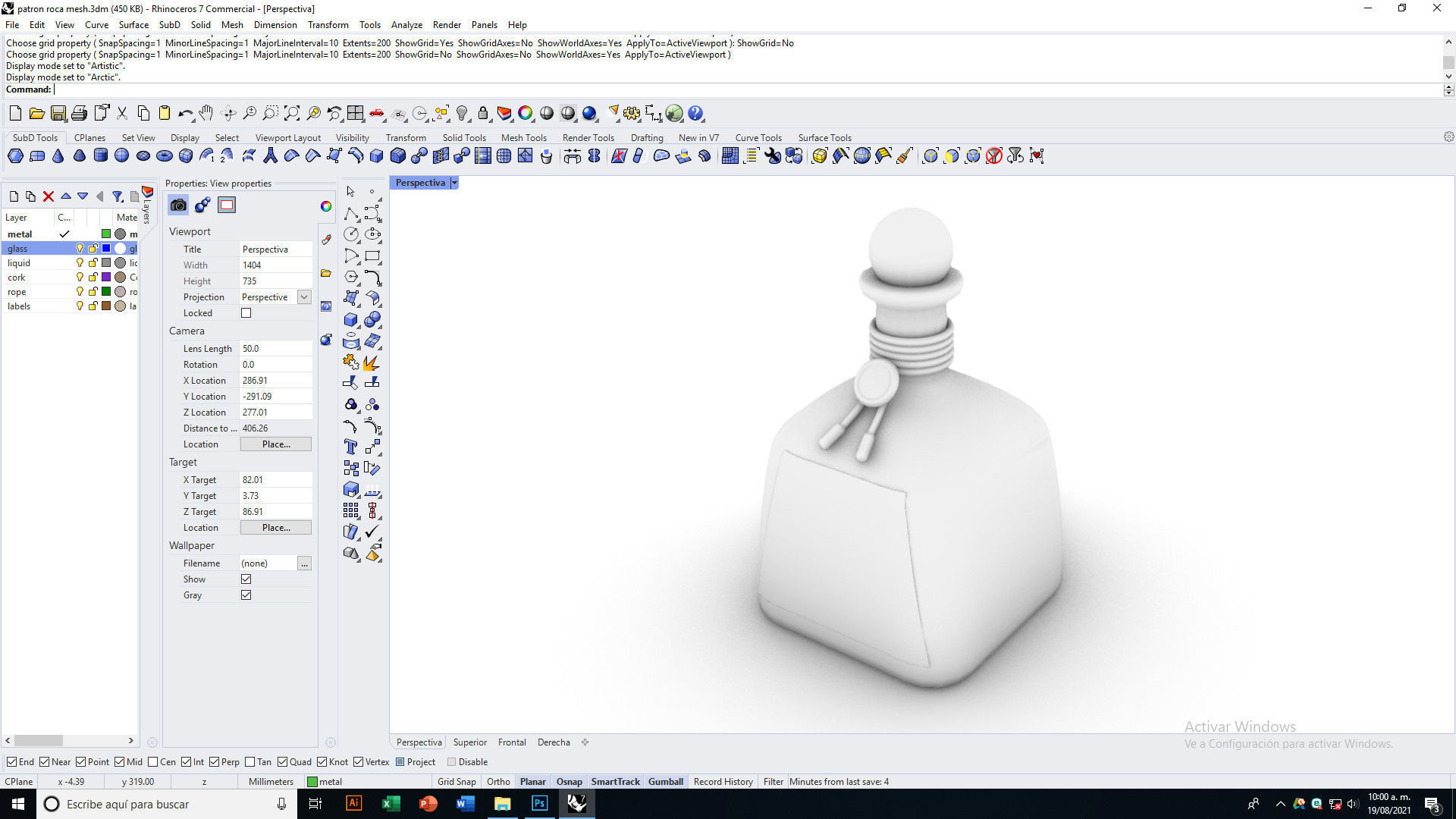Click the Cut scissors icon
The width and height of the screenshot is (1456, 819).
(121, 114)
